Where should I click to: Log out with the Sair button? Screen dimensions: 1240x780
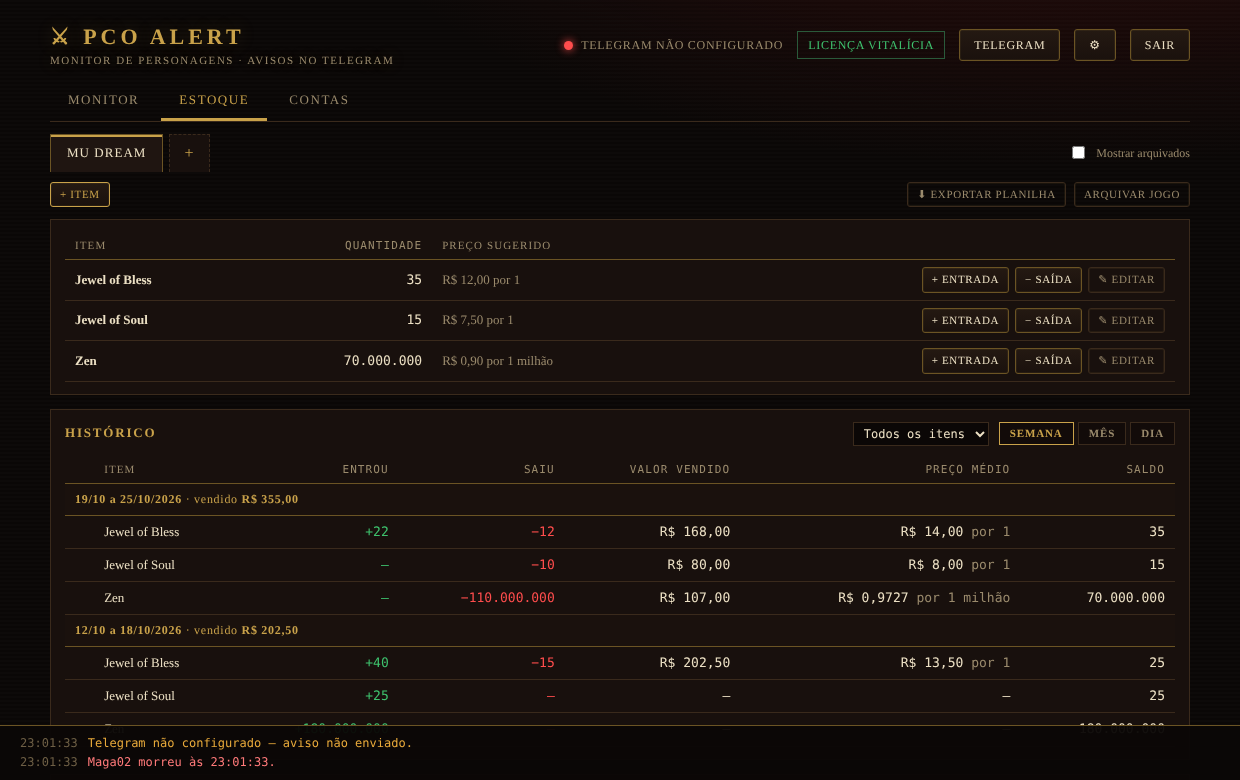[x=1160, y=45]
